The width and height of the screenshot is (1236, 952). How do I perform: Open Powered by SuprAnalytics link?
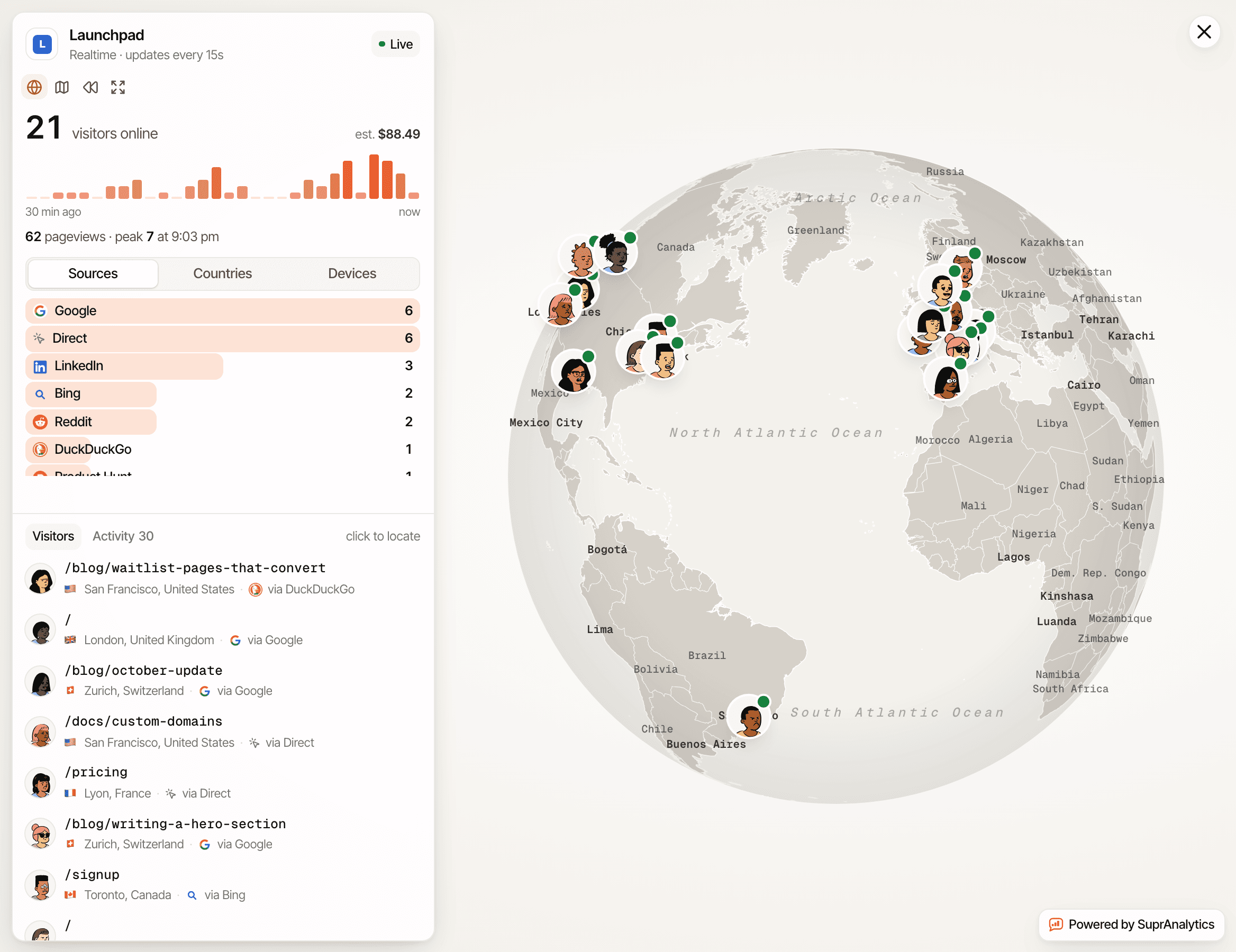tap(1131, 924)
